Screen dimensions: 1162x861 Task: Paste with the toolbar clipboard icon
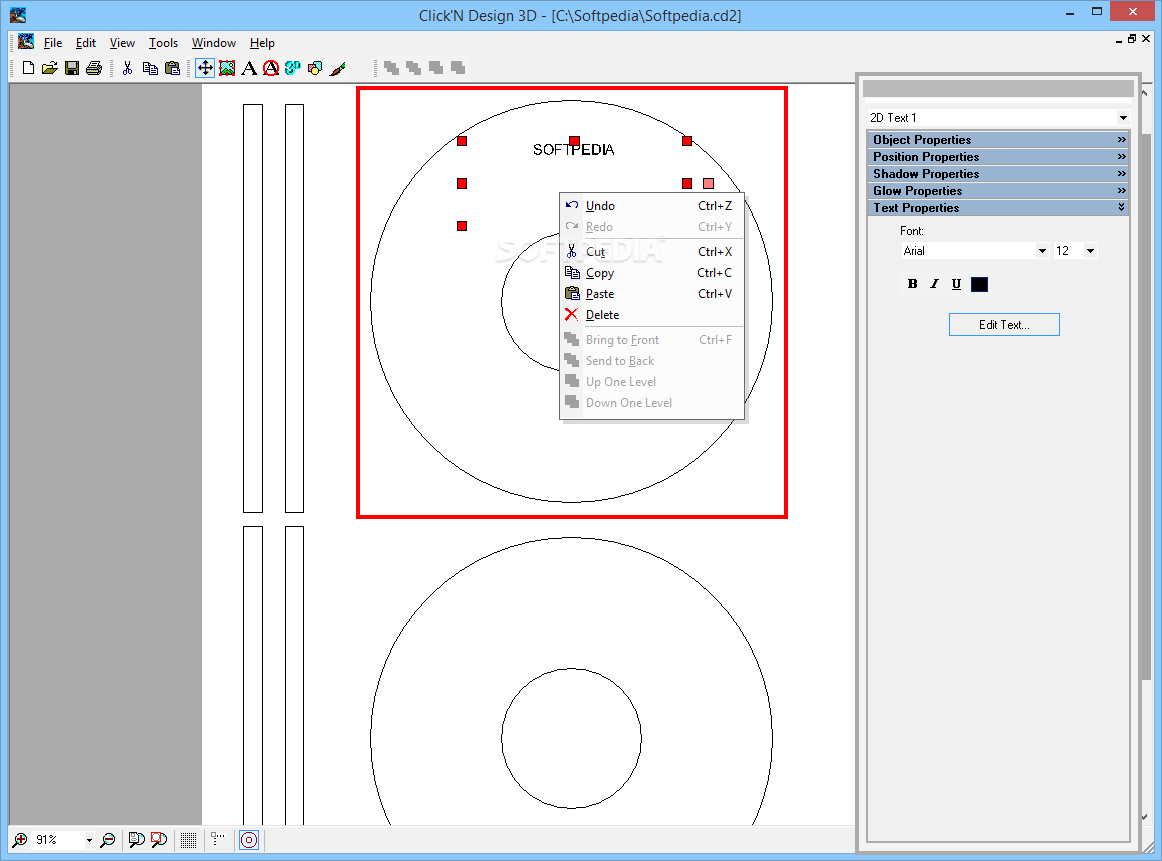pyautogui.click(x=172, y=68)
